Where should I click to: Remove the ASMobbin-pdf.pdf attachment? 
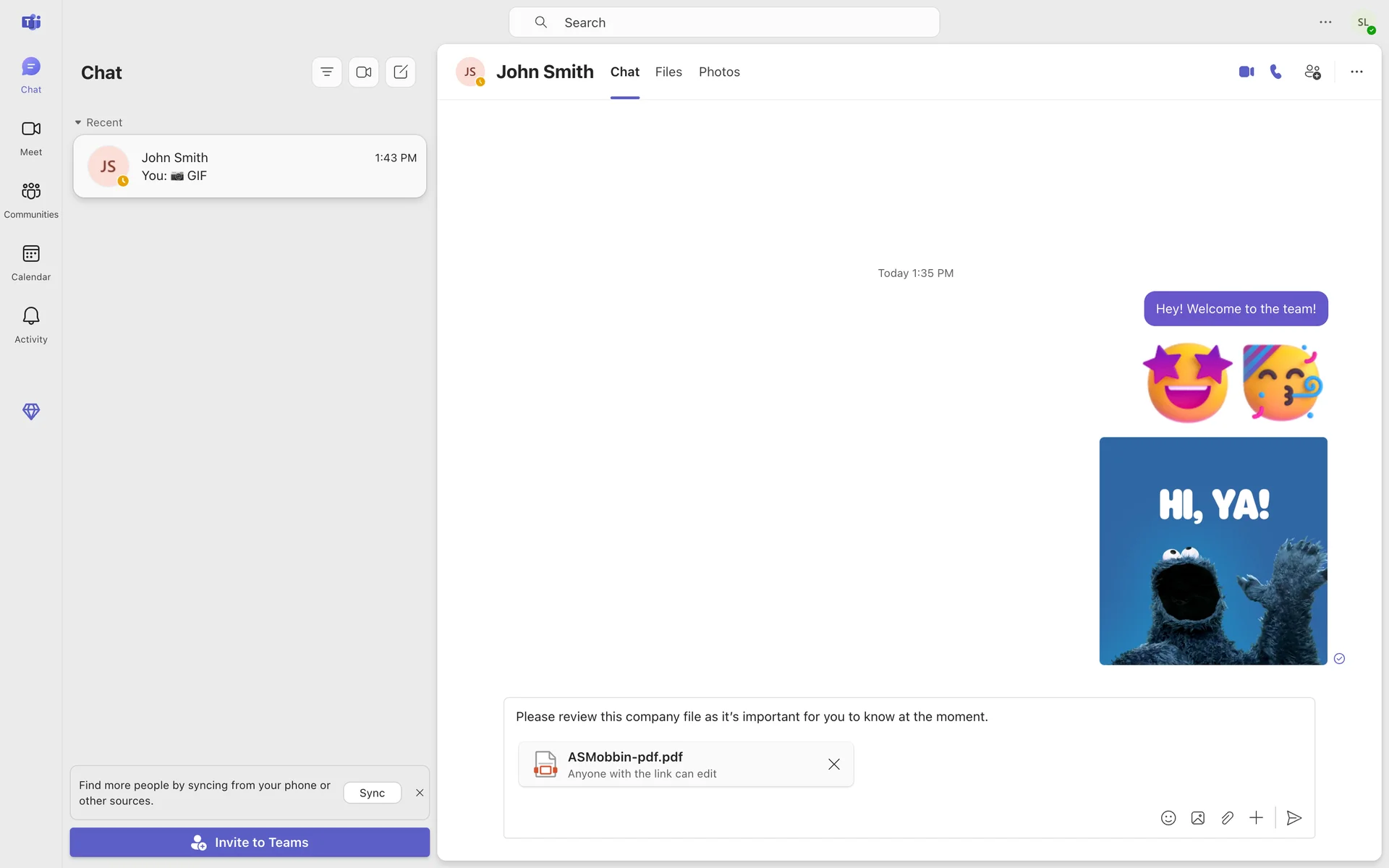tap(833, 765)
